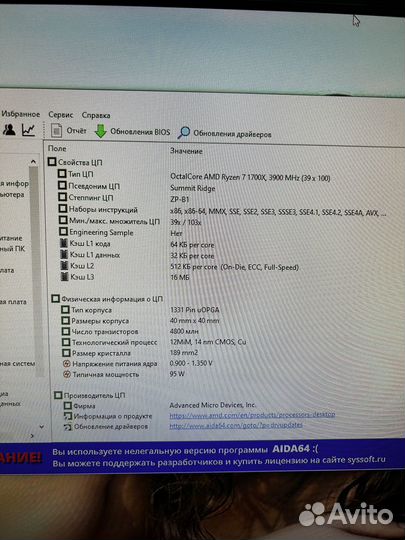Viewport: 405px width, 540px height.
Task: Select the Кэш L3 chip icon
Action: [x=63, y=277]
